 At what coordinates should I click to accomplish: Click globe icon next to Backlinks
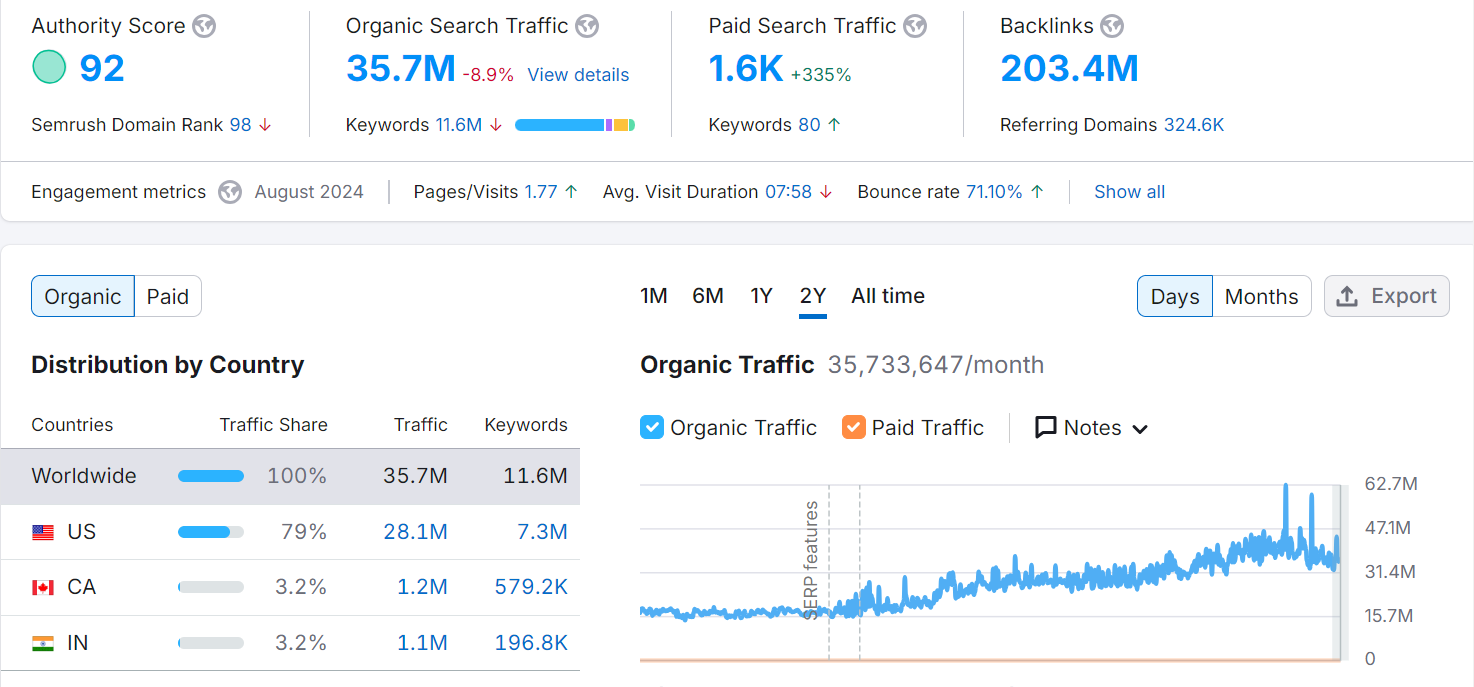1112,26
